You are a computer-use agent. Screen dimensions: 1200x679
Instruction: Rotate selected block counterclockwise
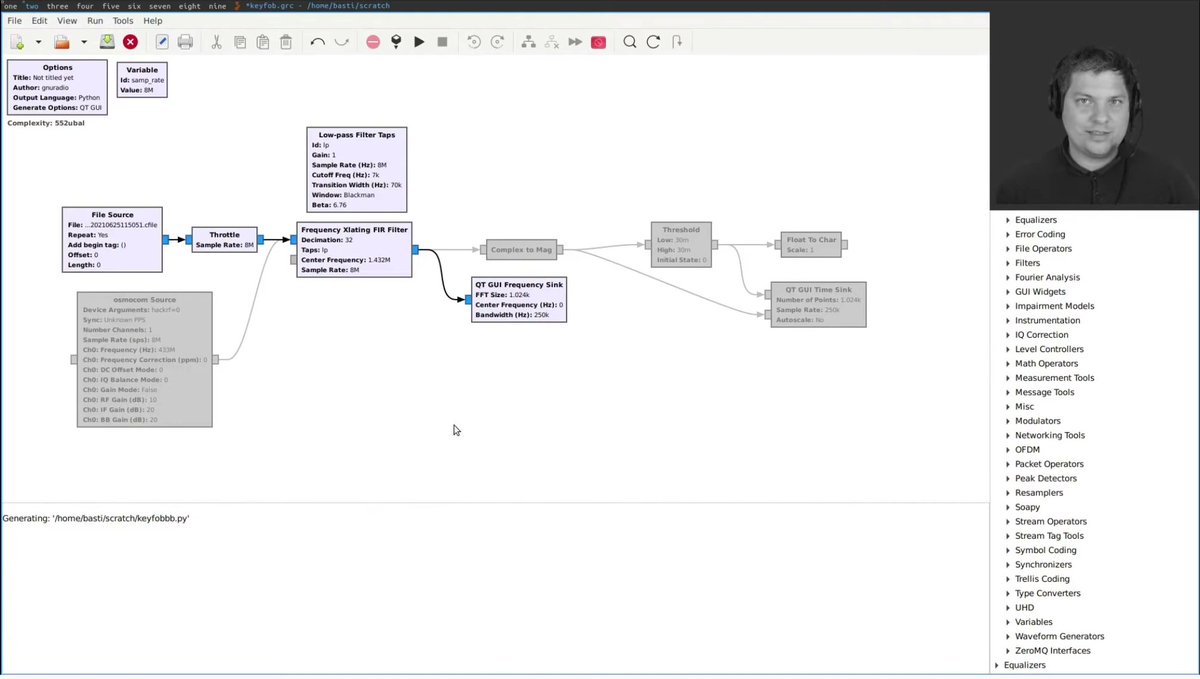click(x=474, y=42)
